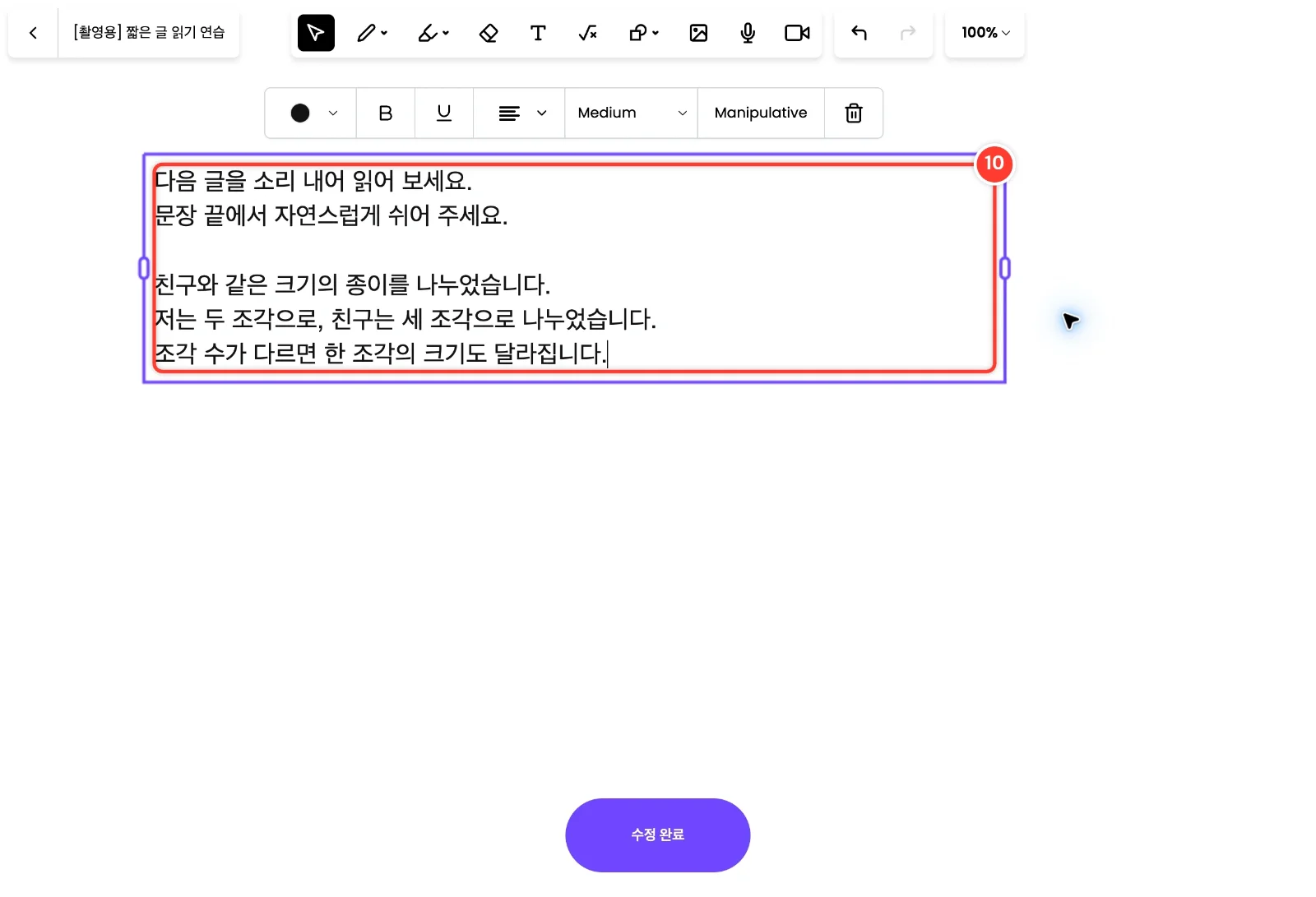
Task: Go back with the left chevron
Action: click(x=33, y=33)
